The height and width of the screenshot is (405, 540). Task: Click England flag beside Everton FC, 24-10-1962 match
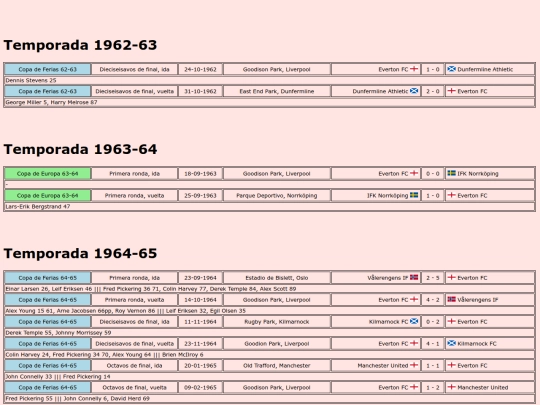click(x=414, y=69)
